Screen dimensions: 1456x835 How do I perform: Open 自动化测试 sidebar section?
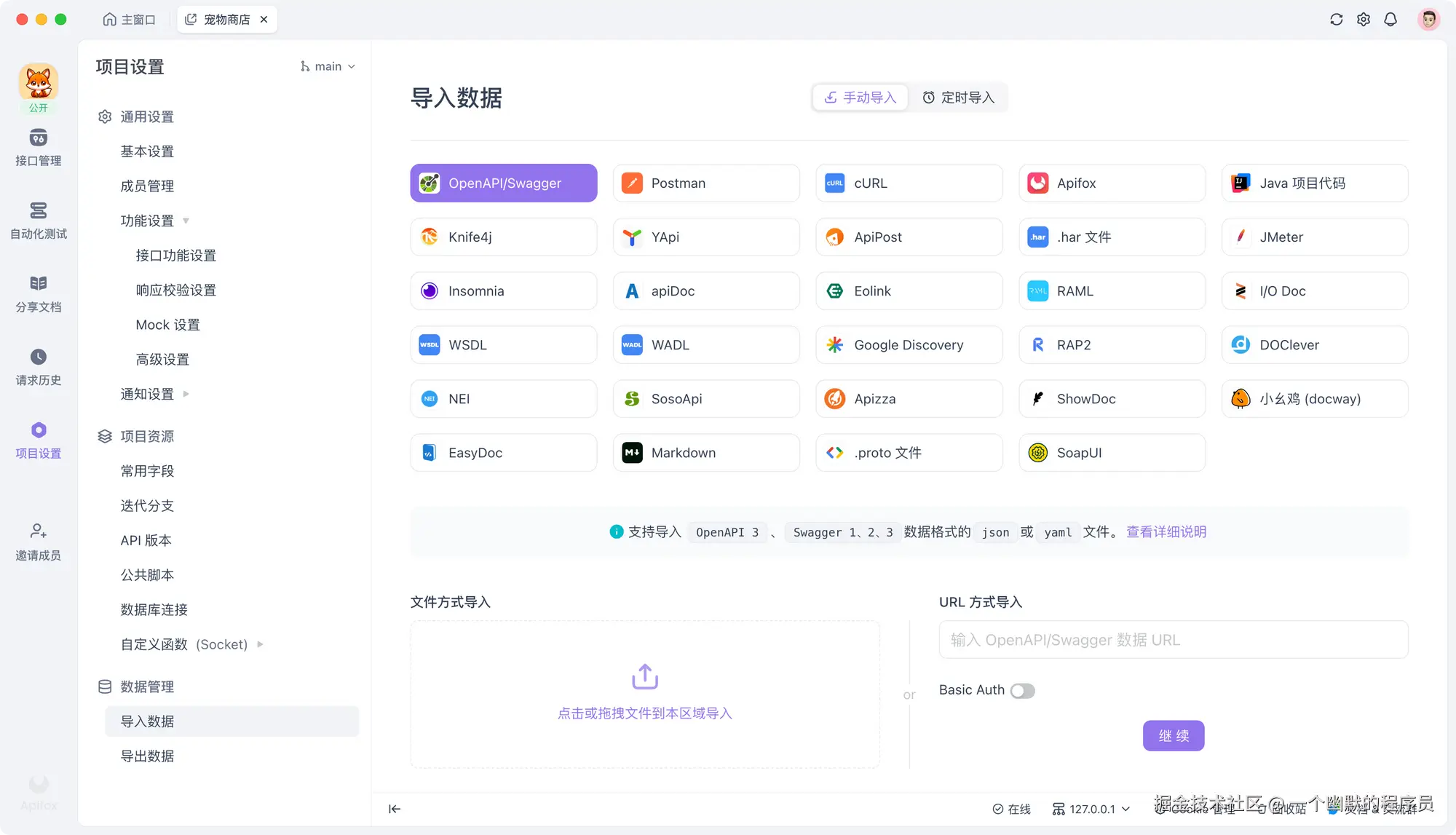click(x=38, y=221)
